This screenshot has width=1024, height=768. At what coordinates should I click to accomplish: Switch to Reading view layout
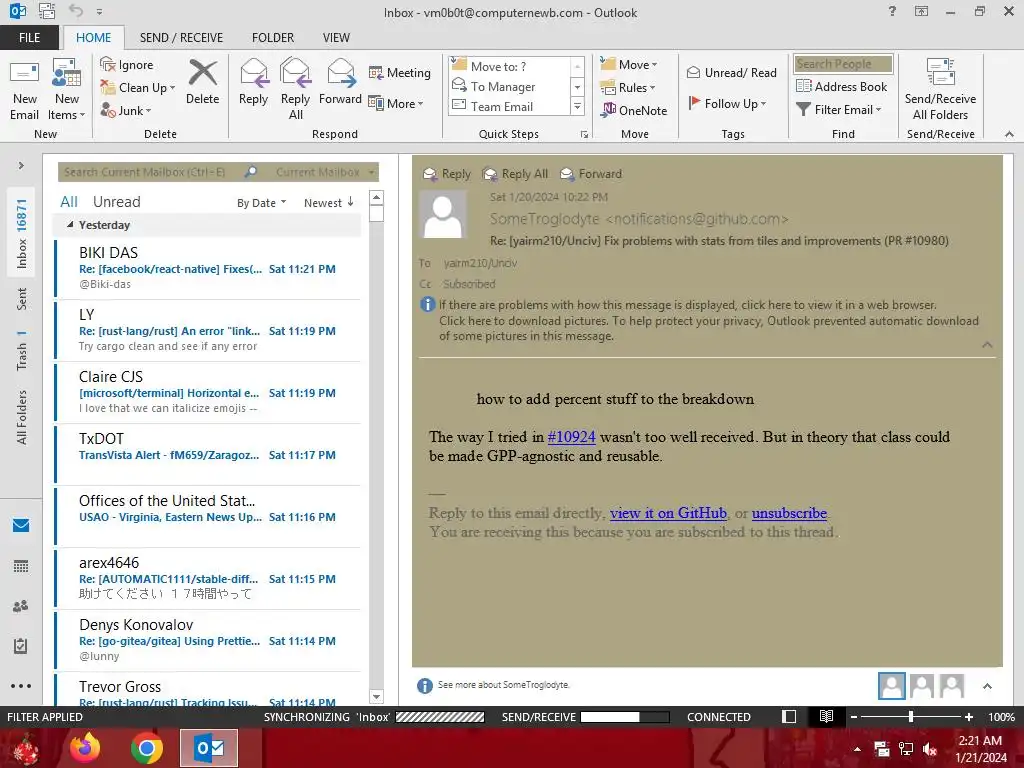tap(826, 717)
